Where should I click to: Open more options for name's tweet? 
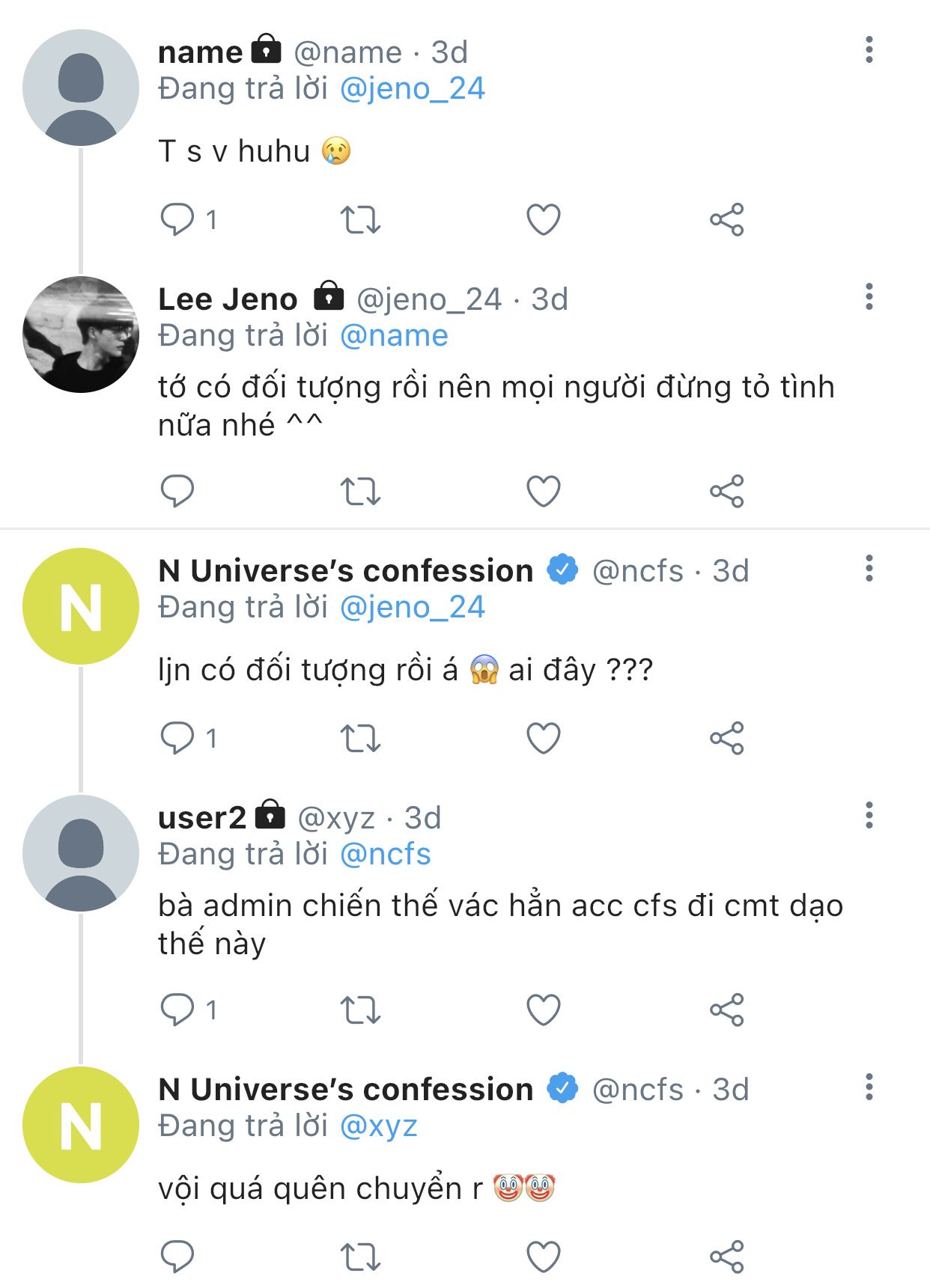pyautogui.click(x=869, y=50)
